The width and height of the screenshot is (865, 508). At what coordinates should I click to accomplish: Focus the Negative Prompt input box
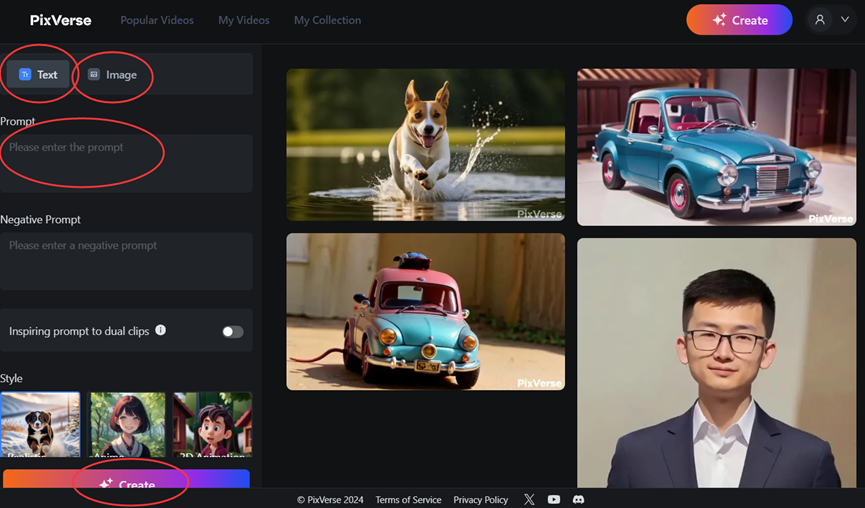pos(126,261)
